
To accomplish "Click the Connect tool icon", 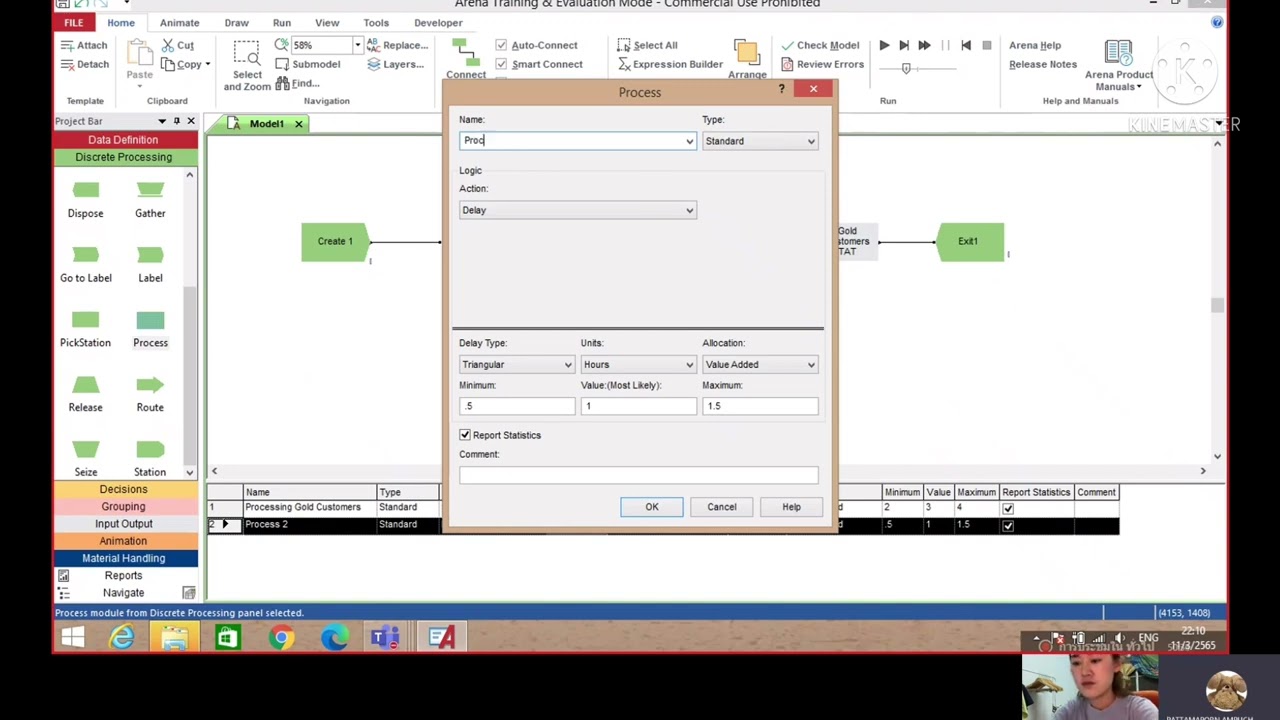I will (x=466, y=58).
